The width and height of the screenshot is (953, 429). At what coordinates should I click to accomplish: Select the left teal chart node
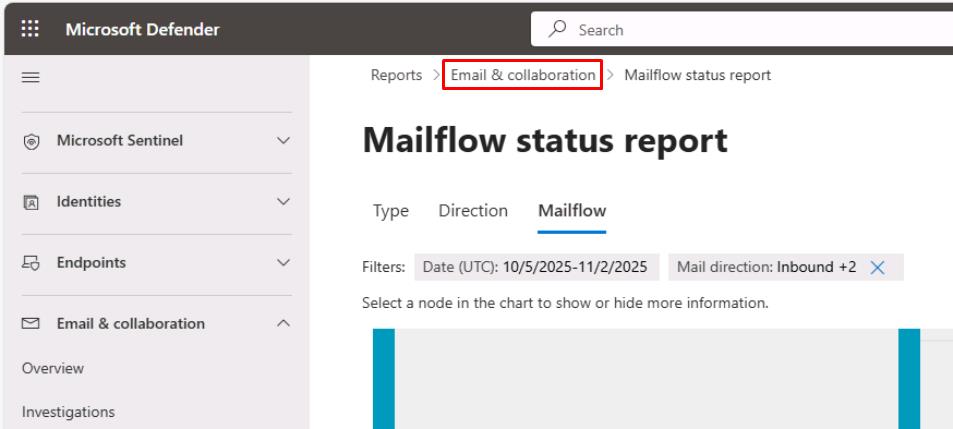click(x=384, y=380)
